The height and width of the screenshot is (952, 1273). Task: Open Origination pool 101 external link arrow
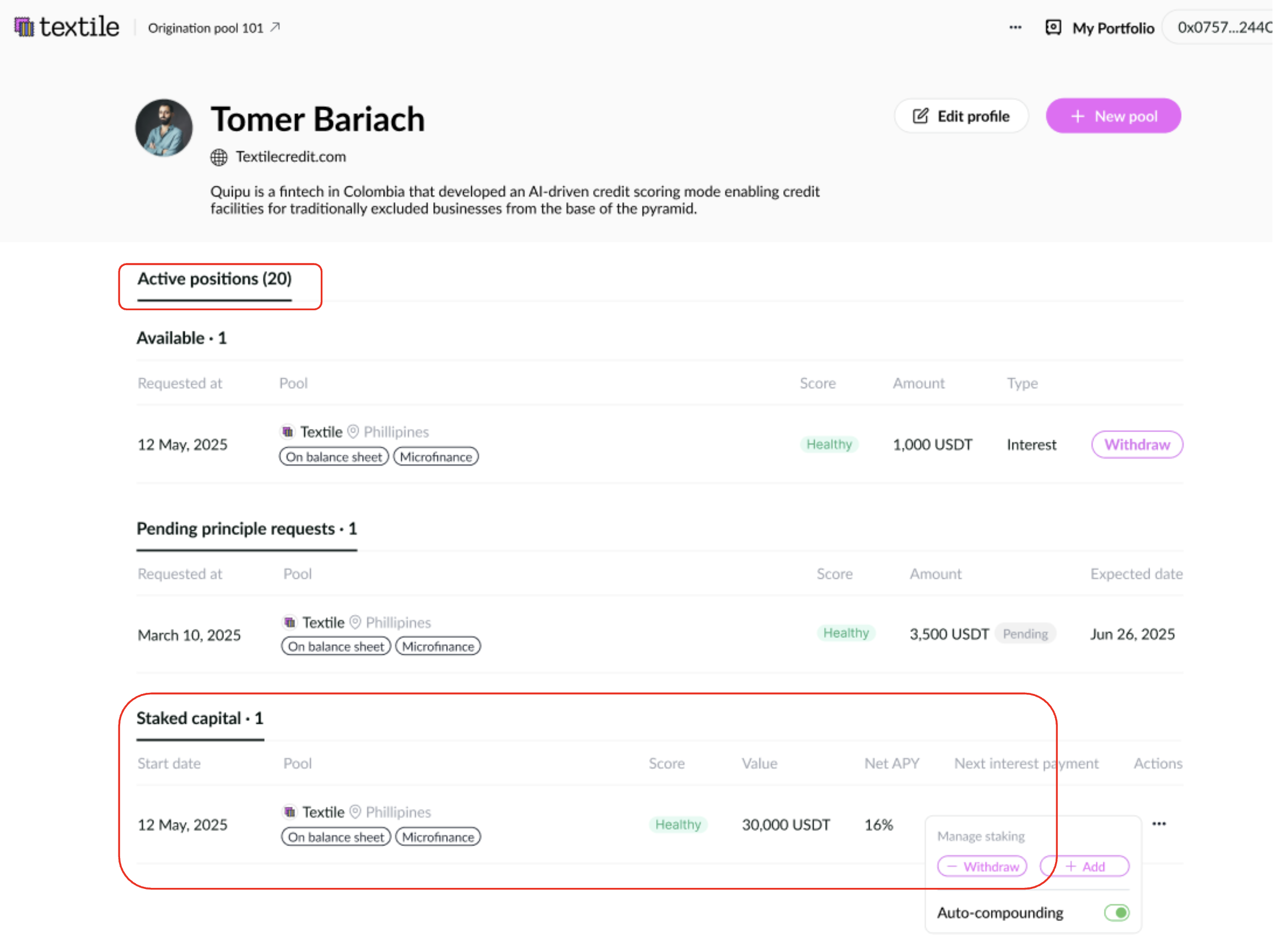point(276,27)
